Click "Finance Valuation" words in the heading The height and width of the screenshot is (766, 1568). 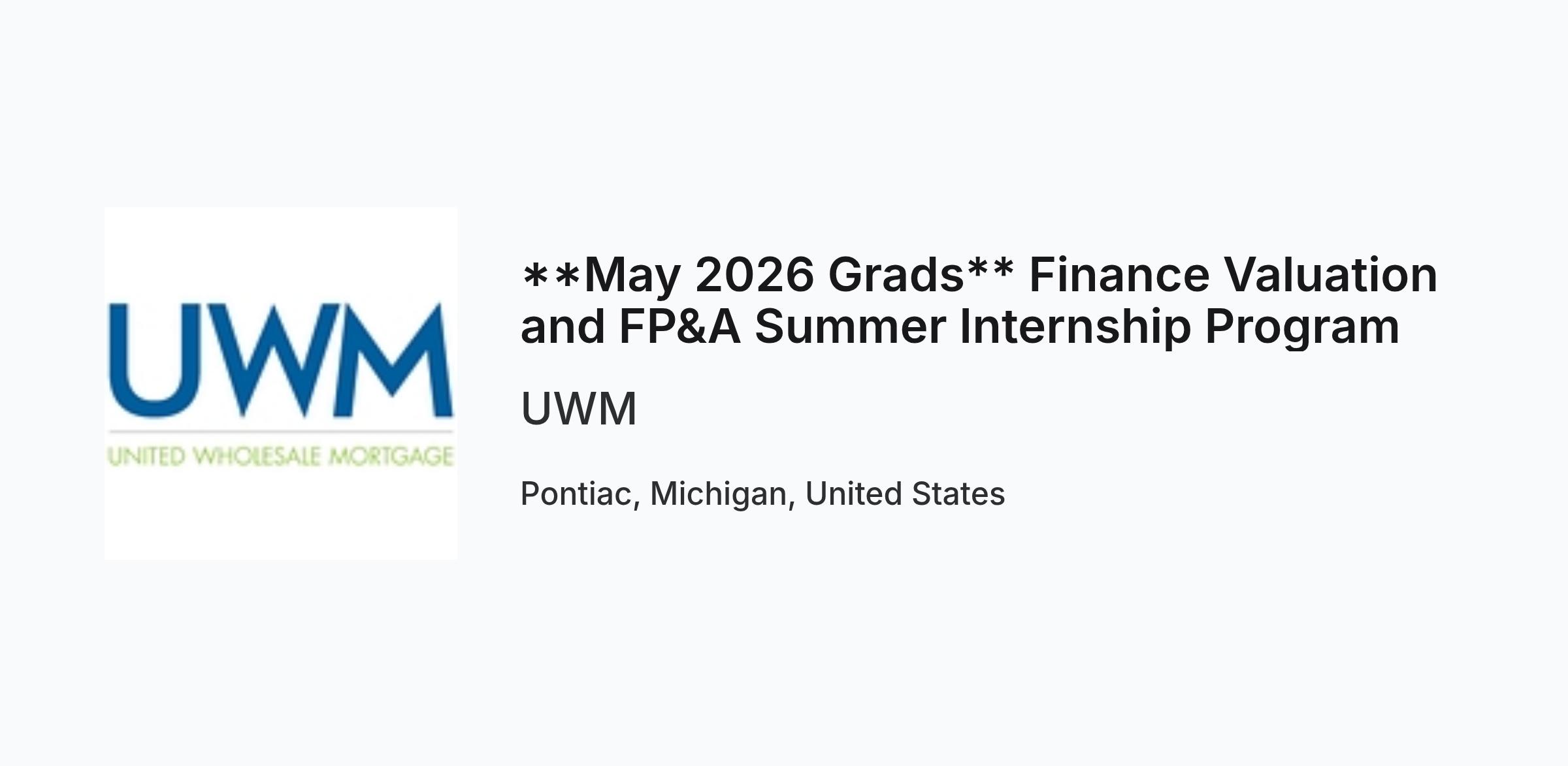tap(1233, 275)
